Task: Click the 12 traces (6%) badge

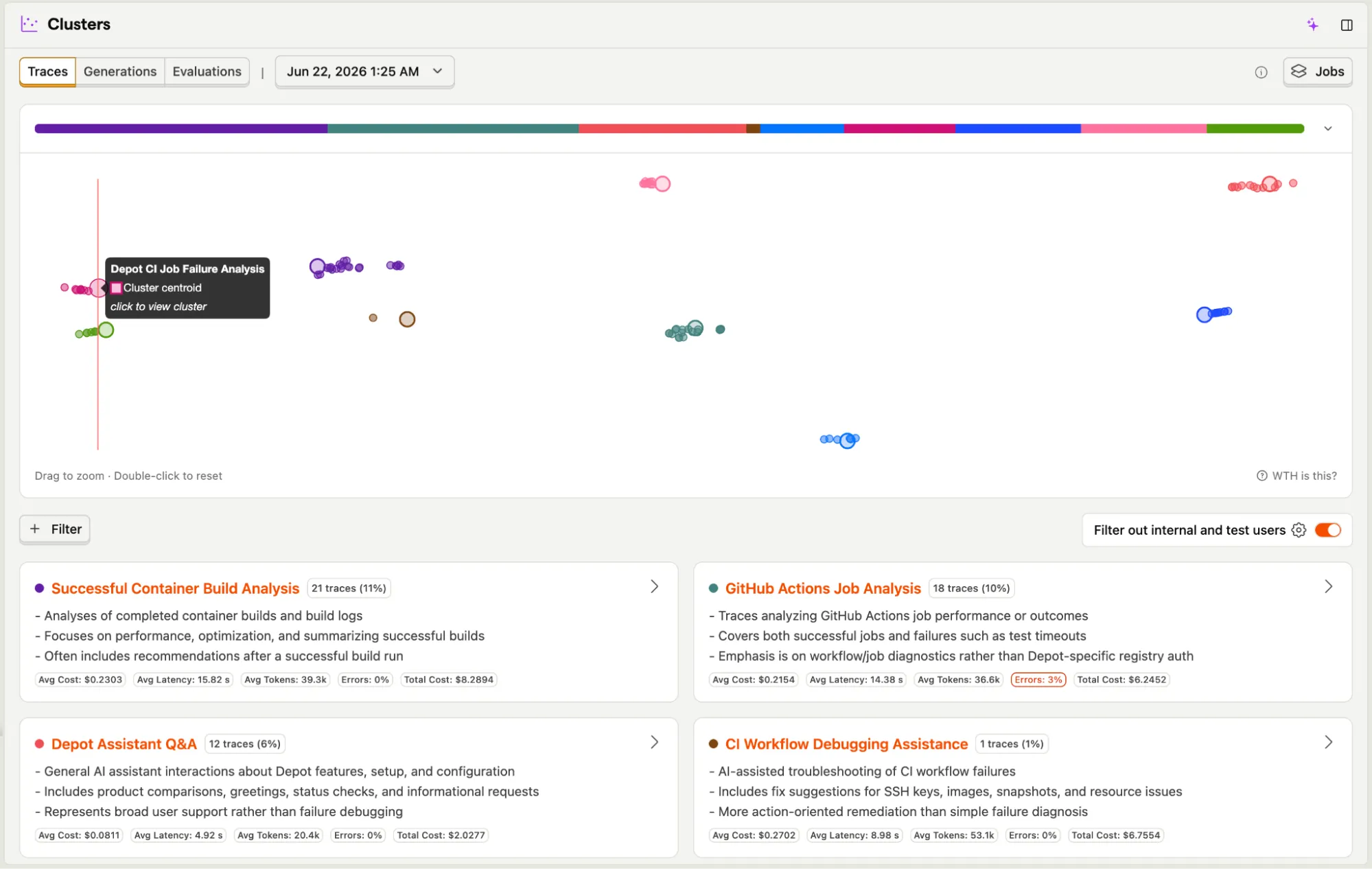Action: [244, 744]
